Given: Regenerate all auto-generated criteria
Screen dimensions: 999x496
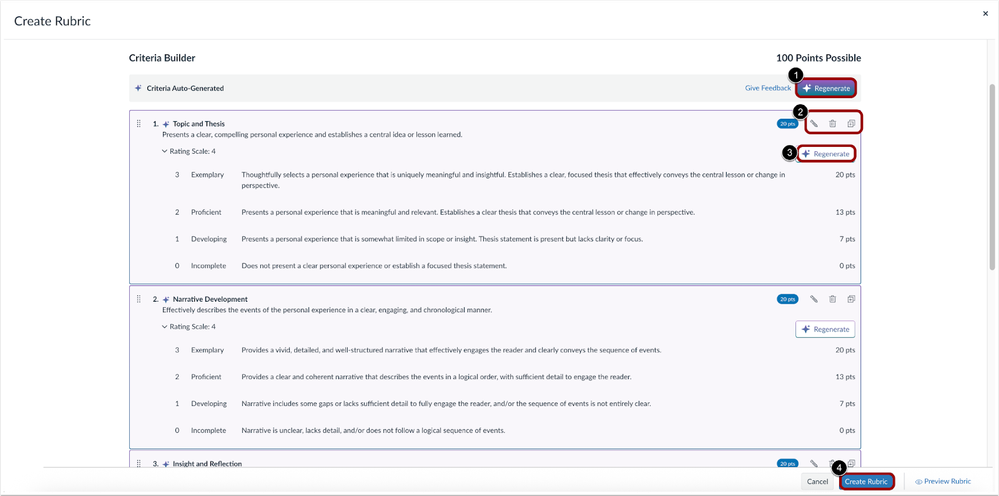Looking at the screenshot, I should pos(826,88).
